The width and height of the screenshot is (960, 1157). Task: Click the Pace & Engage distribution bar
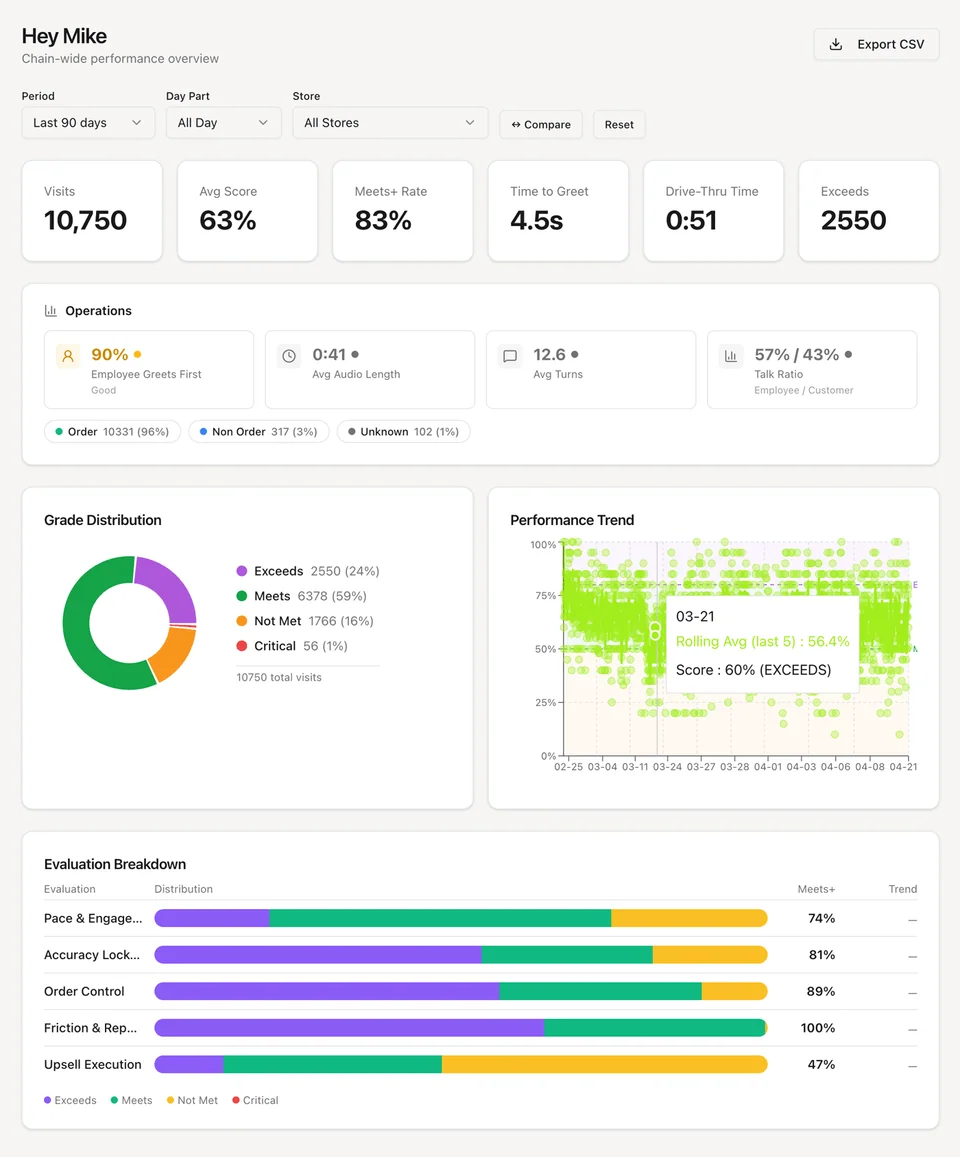[460, 918]
